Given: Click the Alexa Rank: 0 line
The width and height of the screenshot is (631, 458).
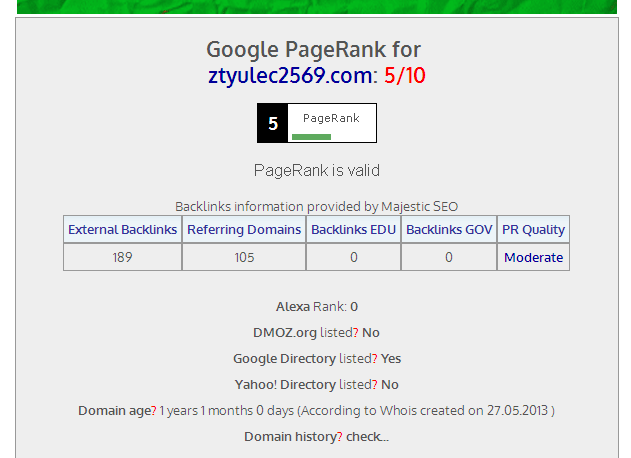Looking at the screenshot, I should [x=317, y=307].
